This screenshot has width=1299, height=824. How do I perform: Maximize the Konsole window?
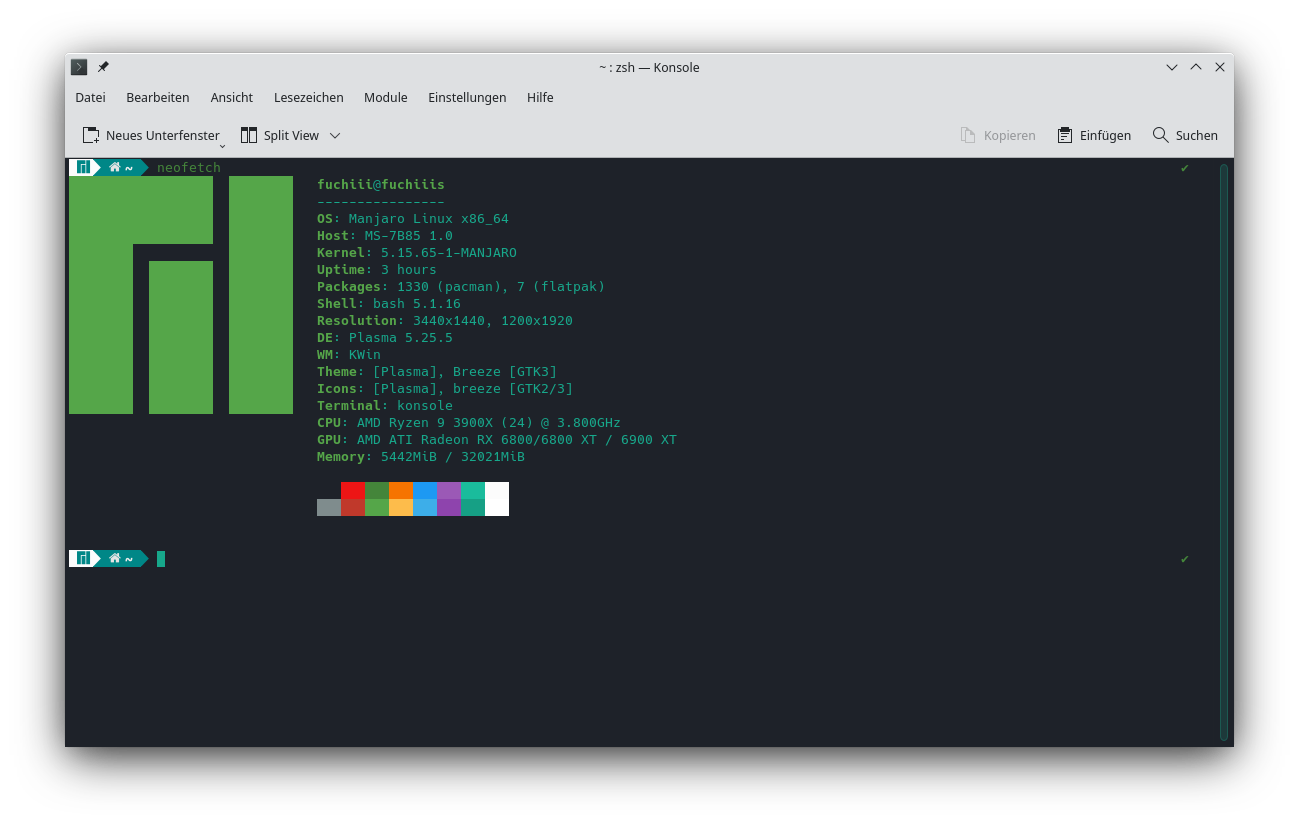coord(1196,67)
